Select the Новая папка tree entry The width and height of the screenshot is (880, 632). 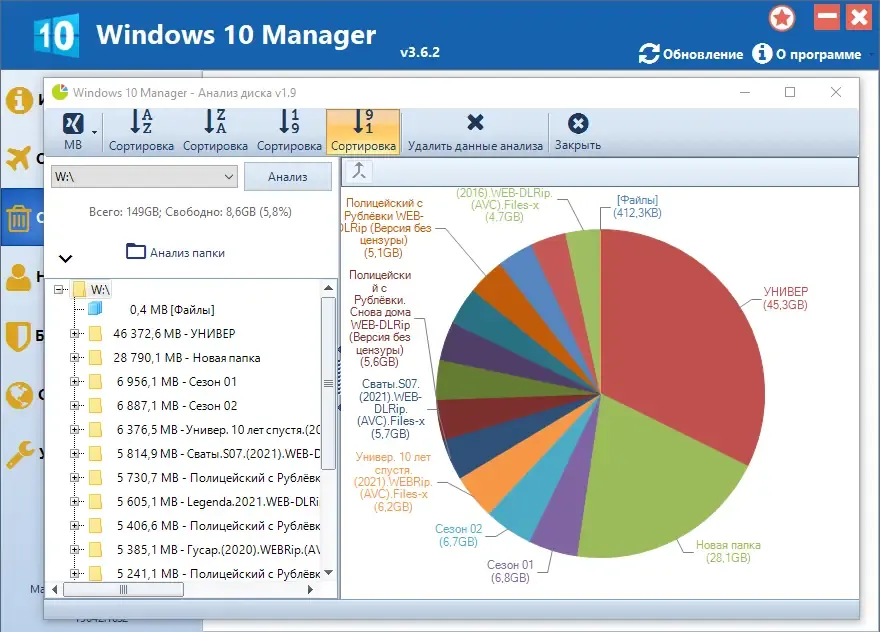coord(187,358)
